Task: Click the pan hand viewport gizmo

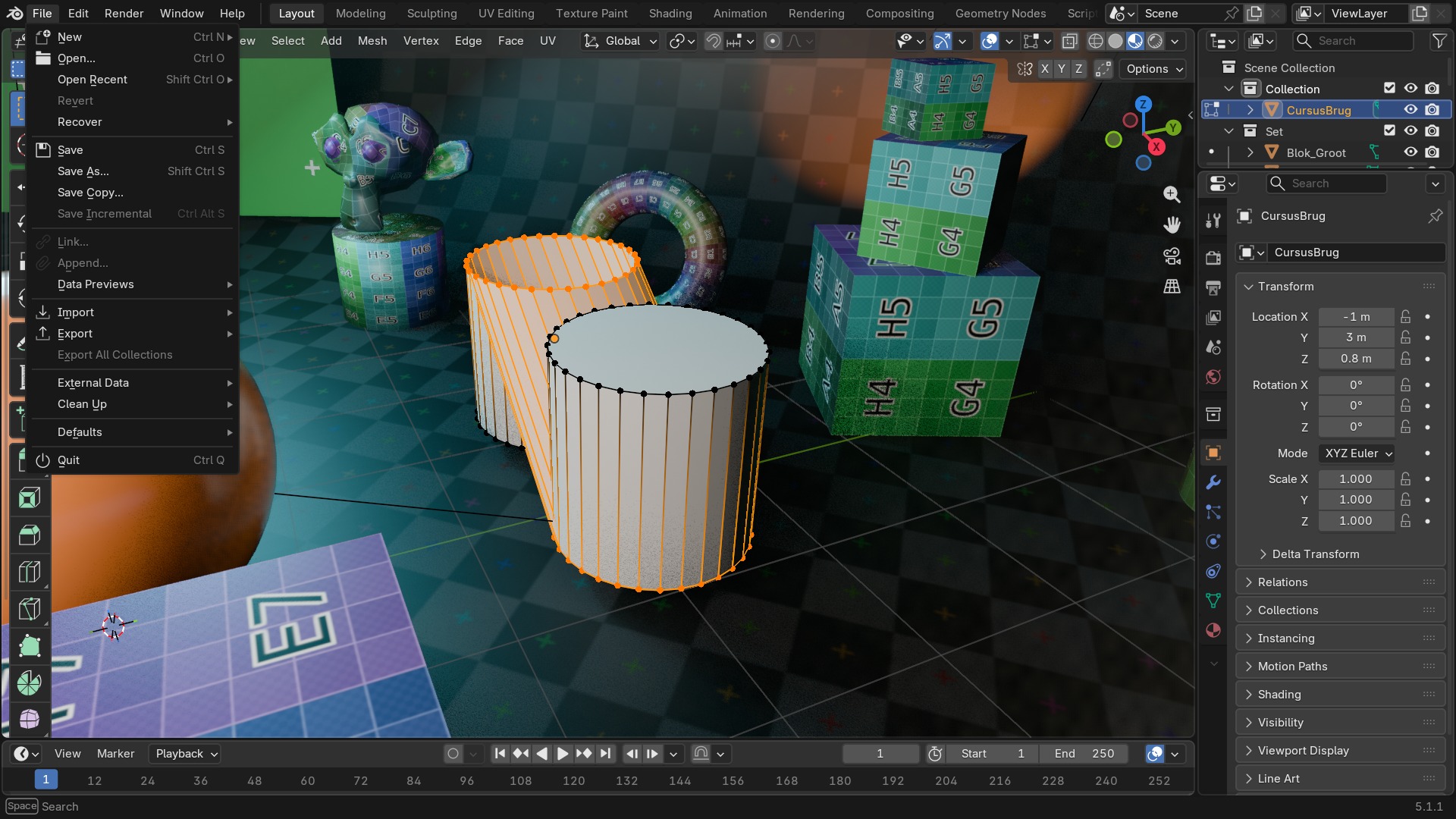Action: pyautogui.click(x=1172, y=224)
